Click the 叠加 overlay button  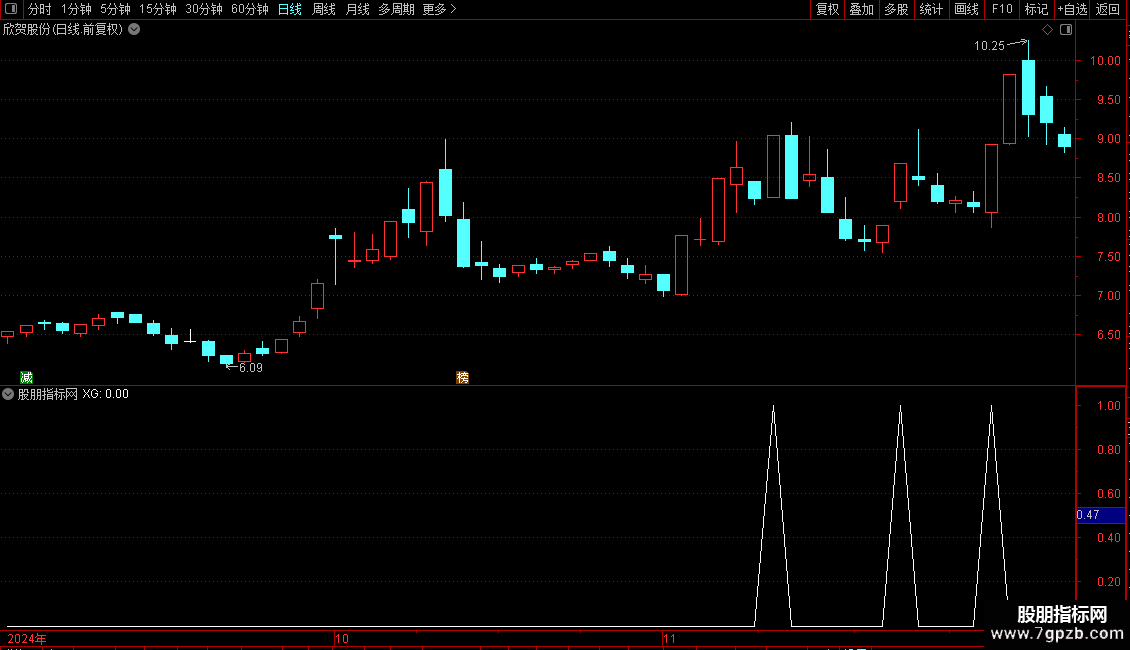[x=861, y=9]
